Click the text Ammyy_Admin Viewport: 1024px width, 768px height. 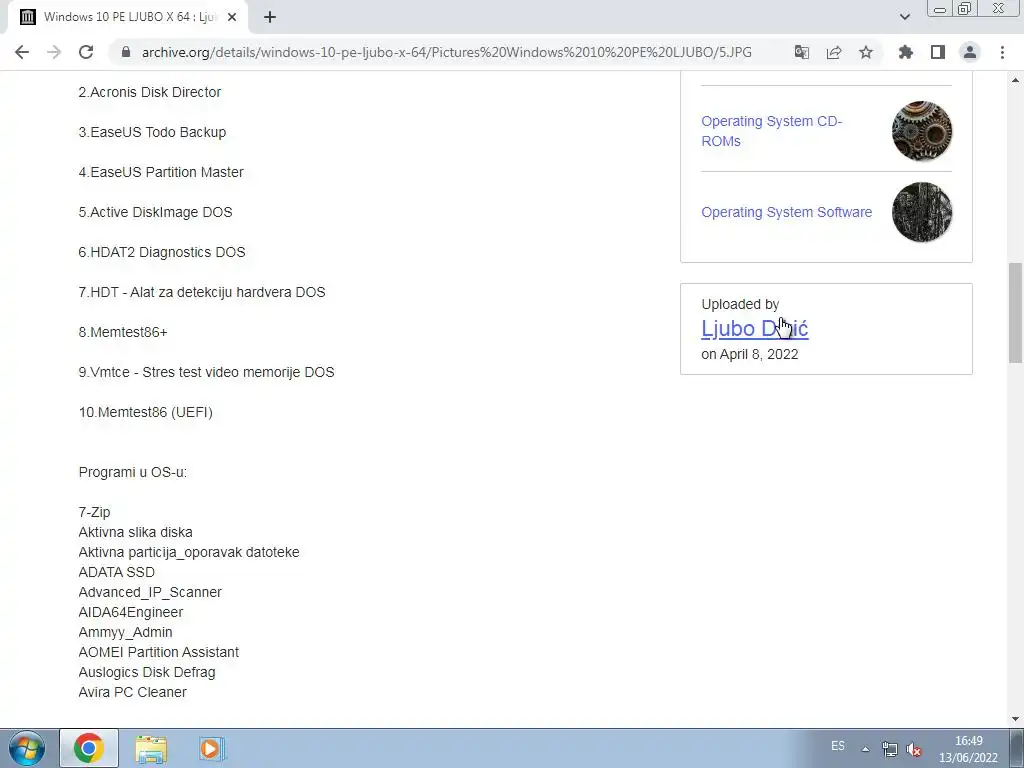(125, 632)
